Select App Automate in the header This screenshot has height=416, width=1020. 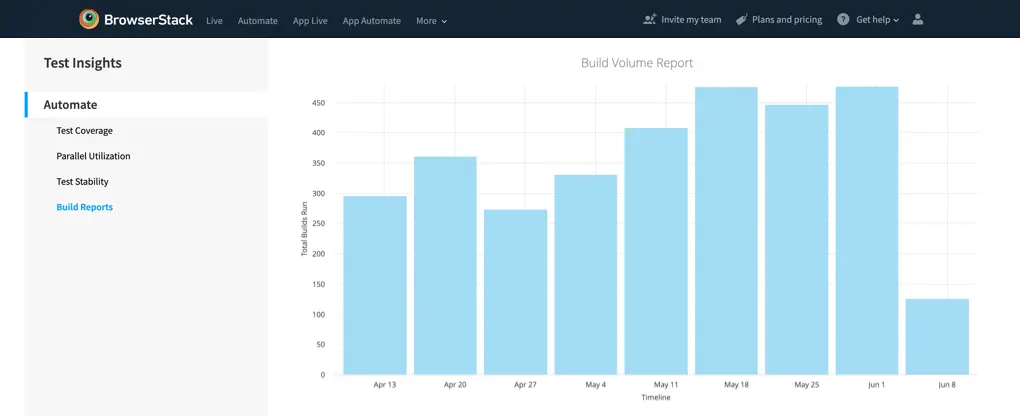(371, 21)
